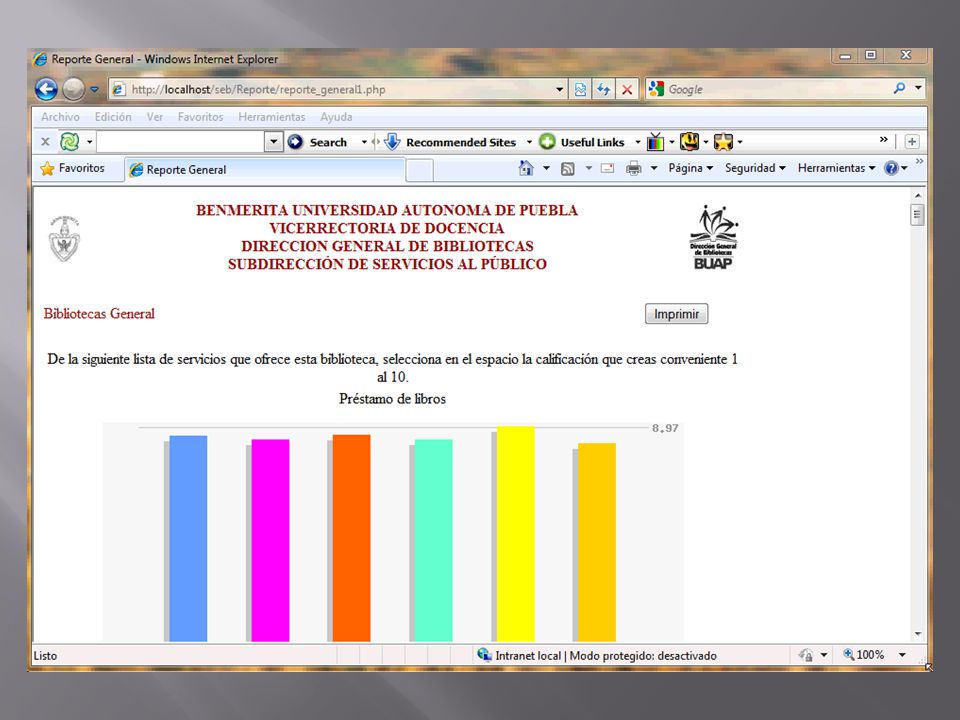The width and height of the screenshot is (960, 720).
Task: Click the TV toolbar icon
Action: (x=655, y=142)
